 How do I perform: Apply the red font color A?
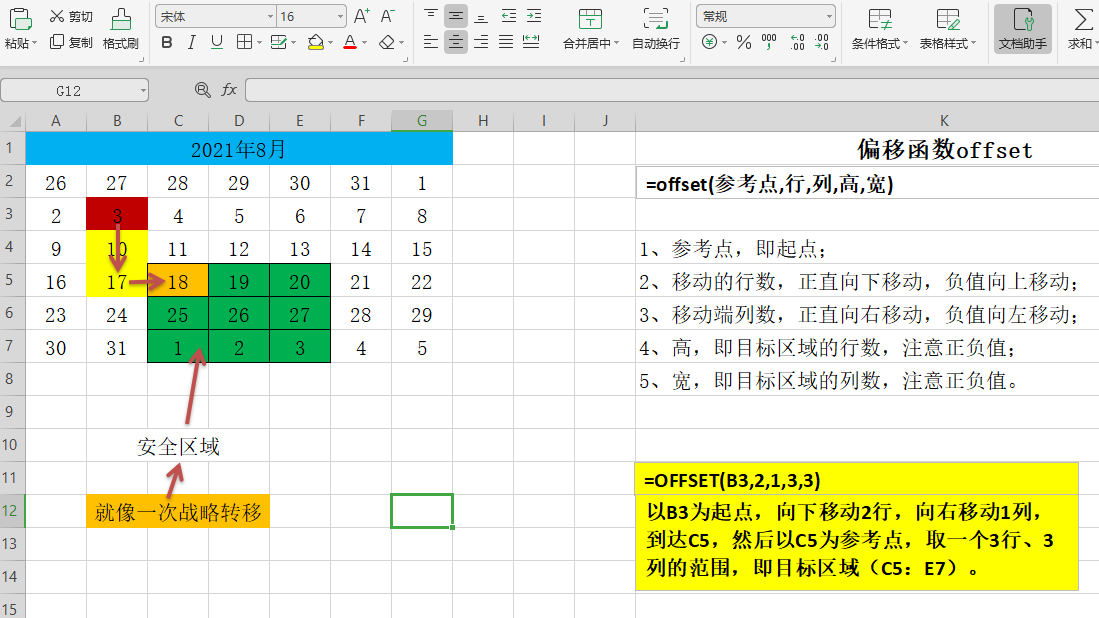pos(350,43)
